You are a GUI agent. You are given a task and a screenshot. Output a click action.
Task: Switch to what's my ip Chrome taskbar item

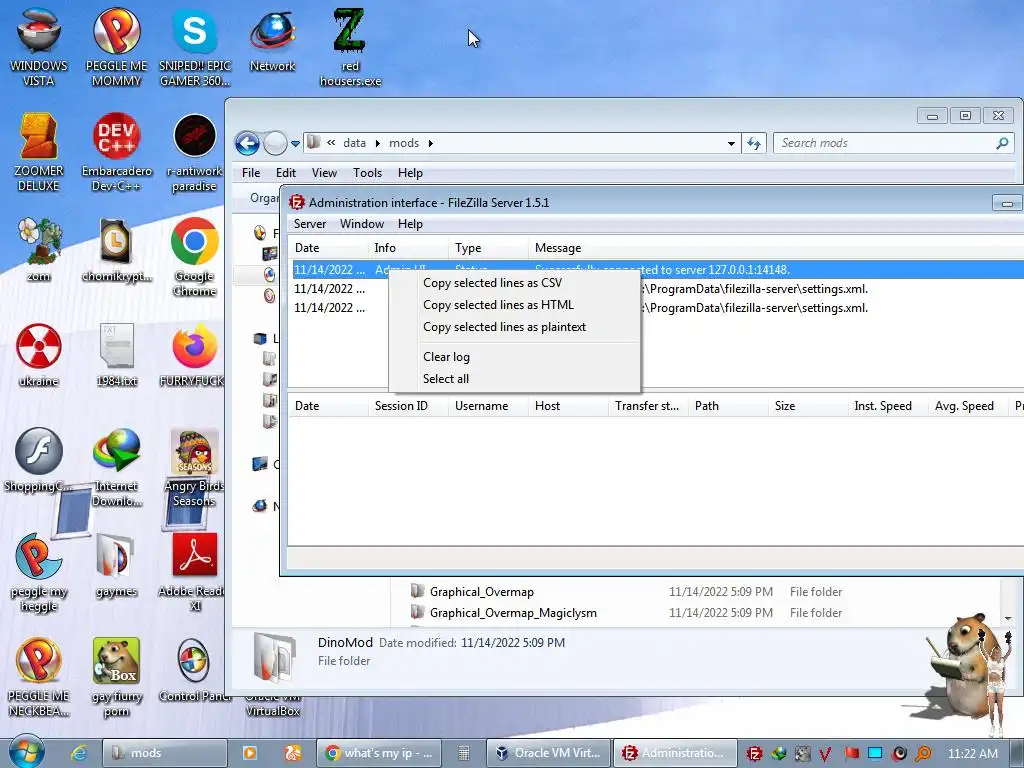point(379,753)
